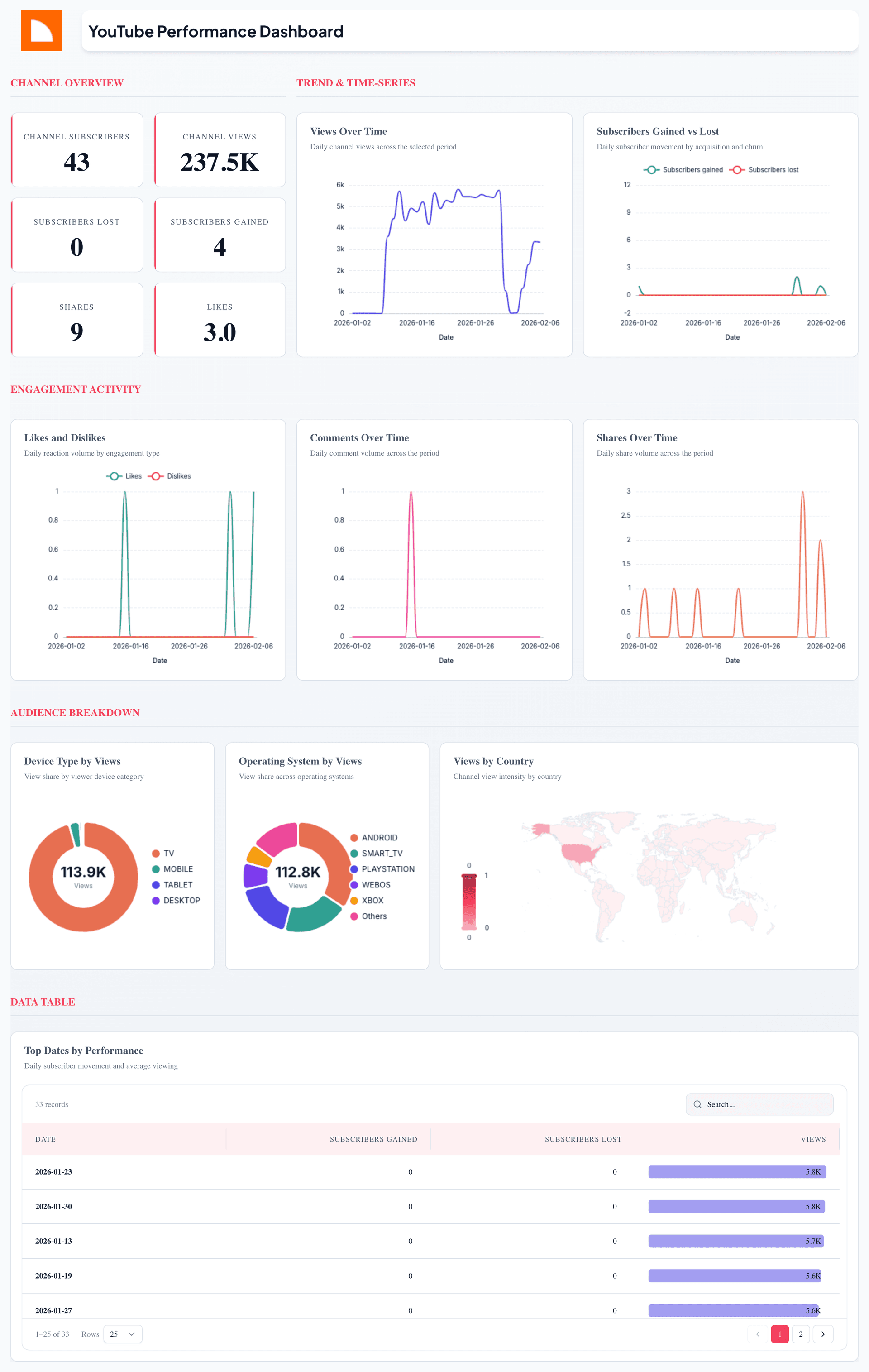Viewport: 869px width, 1372px height.
Task: Toggle Subscribers gained legend series
Action: 683,170
